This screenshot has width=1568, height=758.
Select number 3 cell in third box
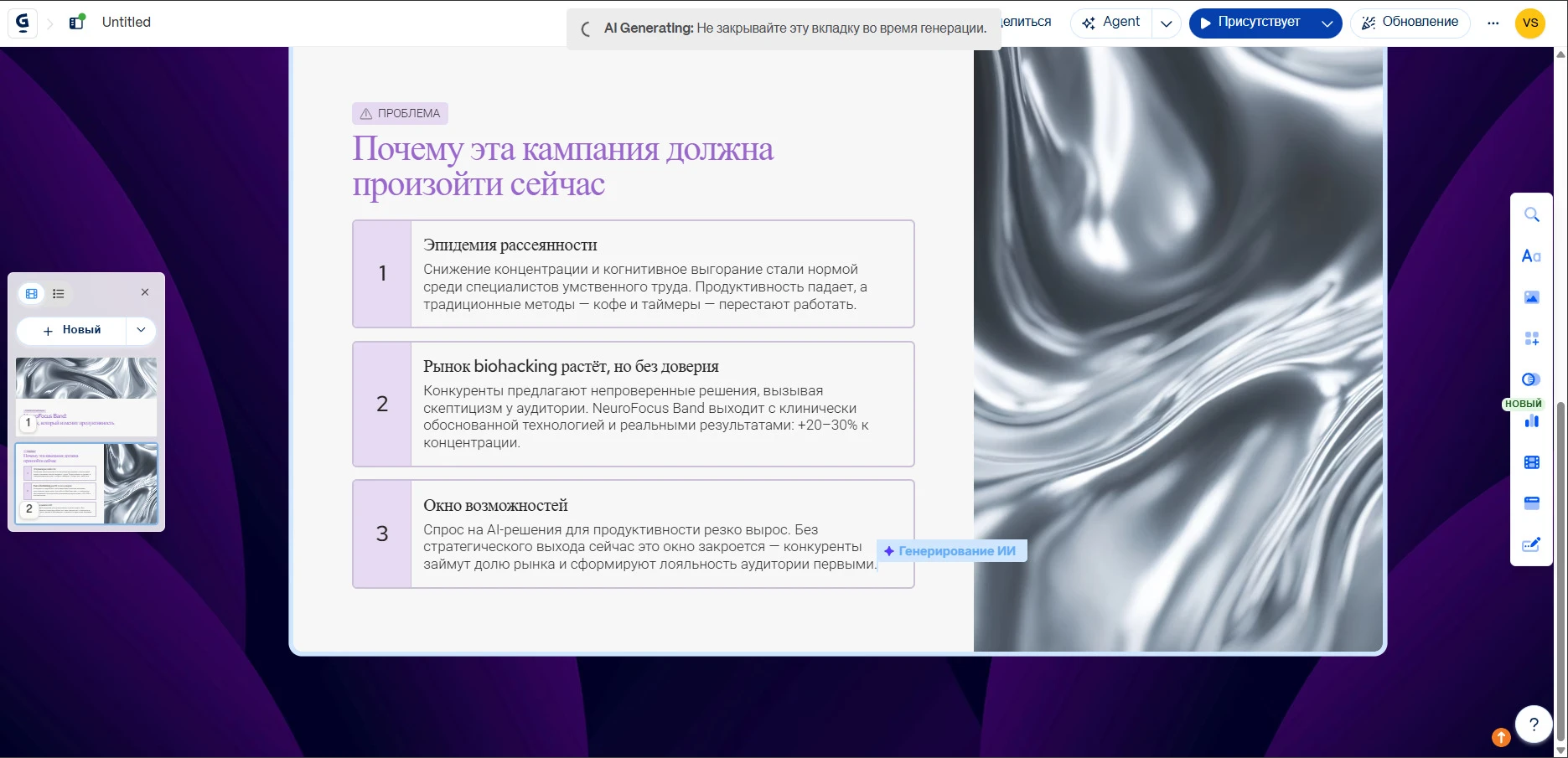[382, 534]
